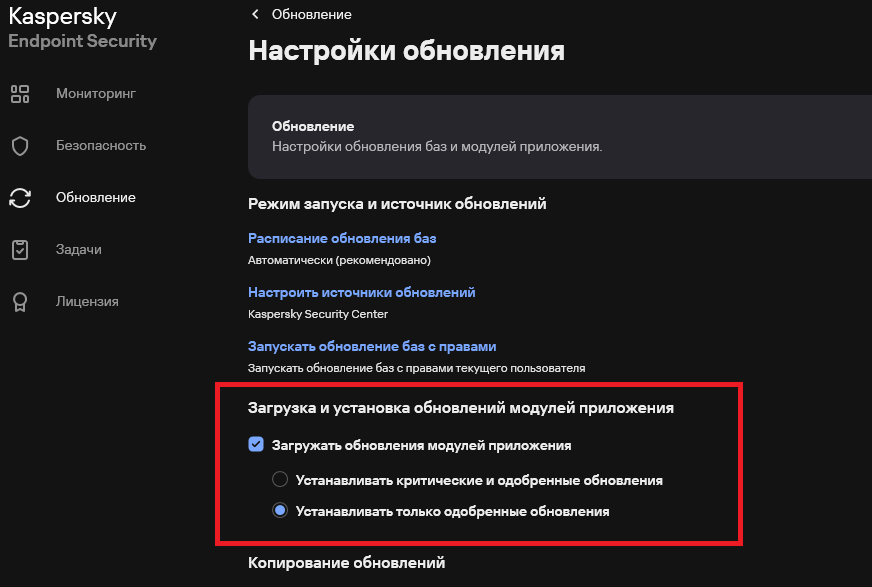Screen dimensions: 872x587
Task: Select Устанавливать только одобренные обновления option
Action: (x=280, y=511)
